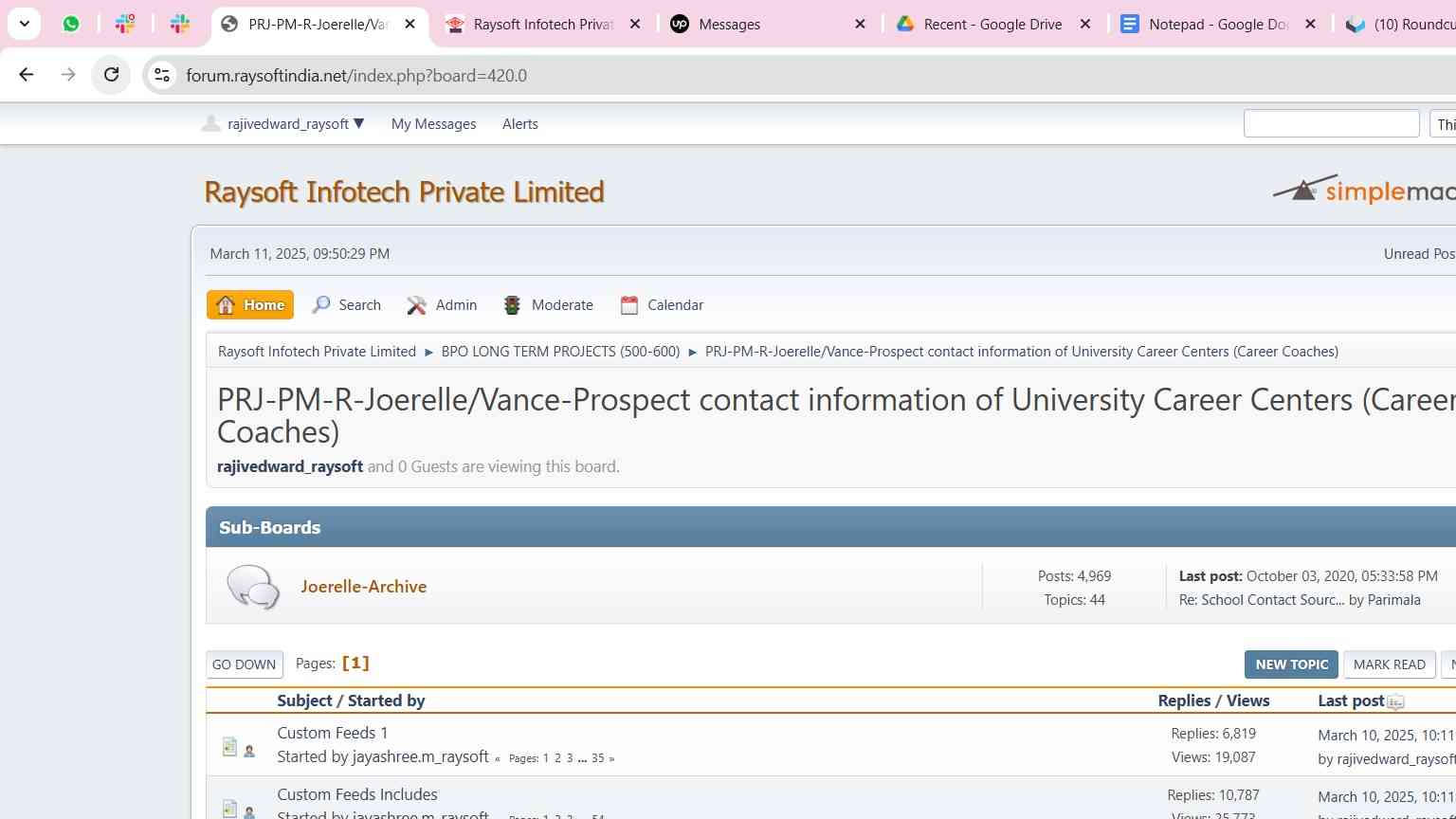Go to page 35 of Custom Feeds 1
Viewport: 1456px width, 819px height.
pos(598,758)
